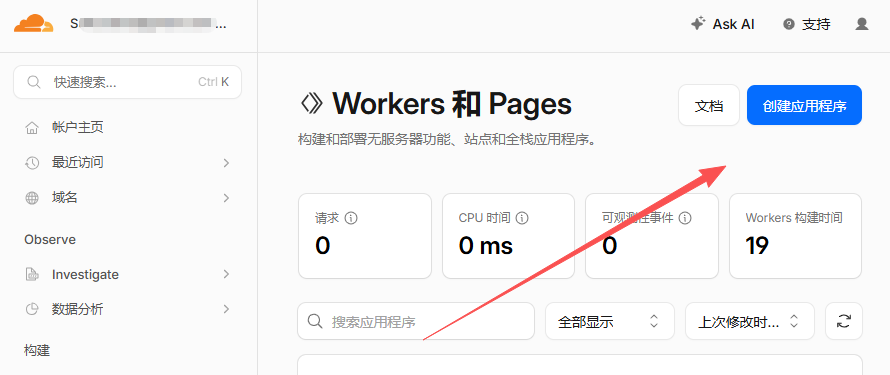Image resolution: width=890 pixels, height=375 pixels.
Task: Click the 文档 button
Action: (709, 105)
